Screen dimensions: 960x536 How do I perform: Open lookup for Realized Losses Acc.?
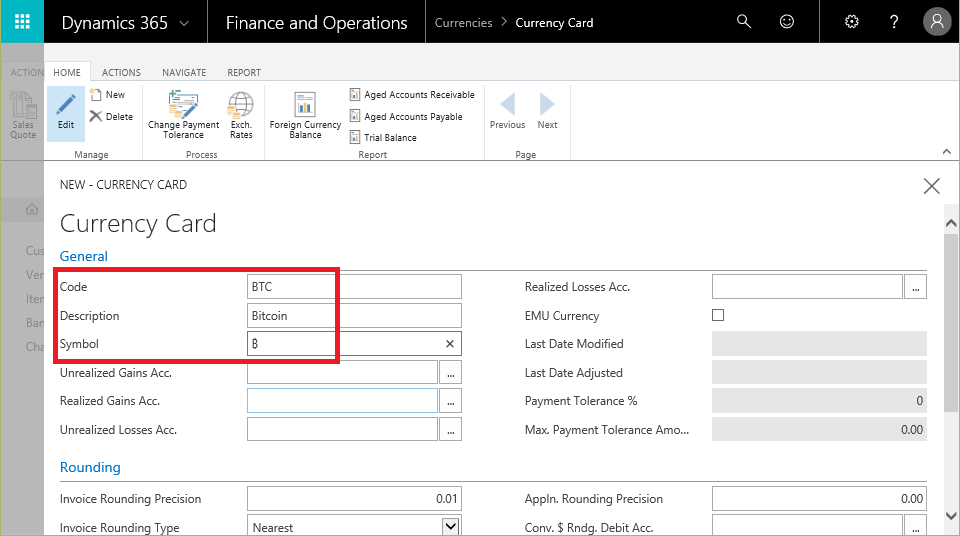[x=915, y=287]
